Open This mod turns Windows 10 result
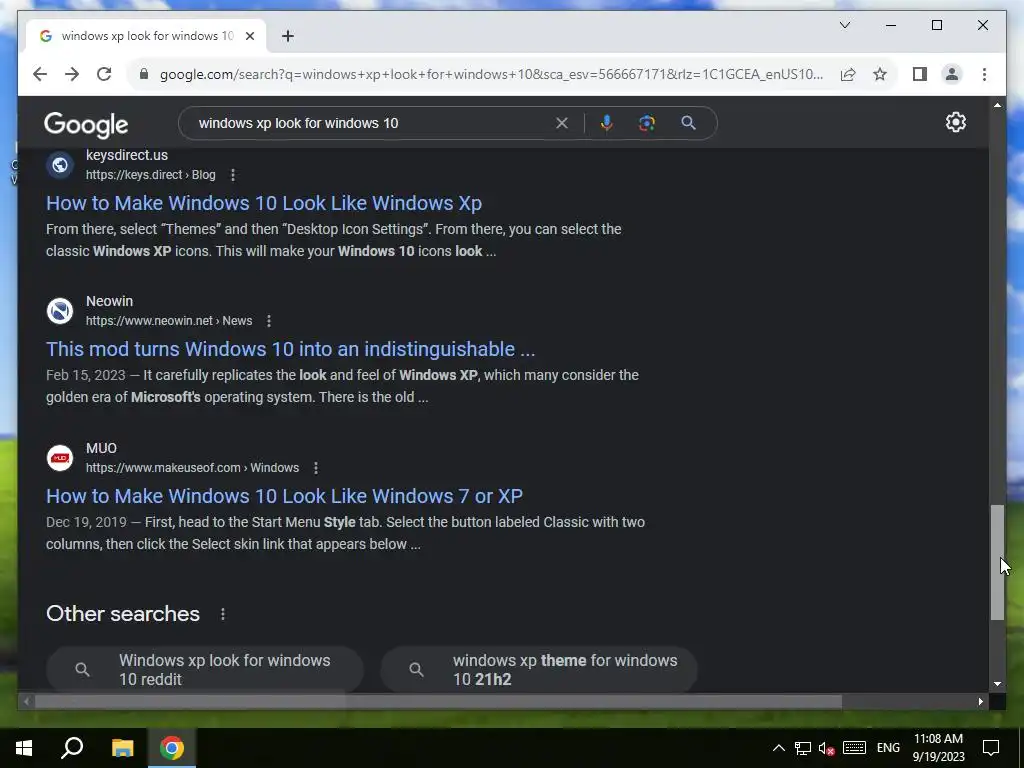This screenshot has width=1024, height=768. click(x=291, y=349)
